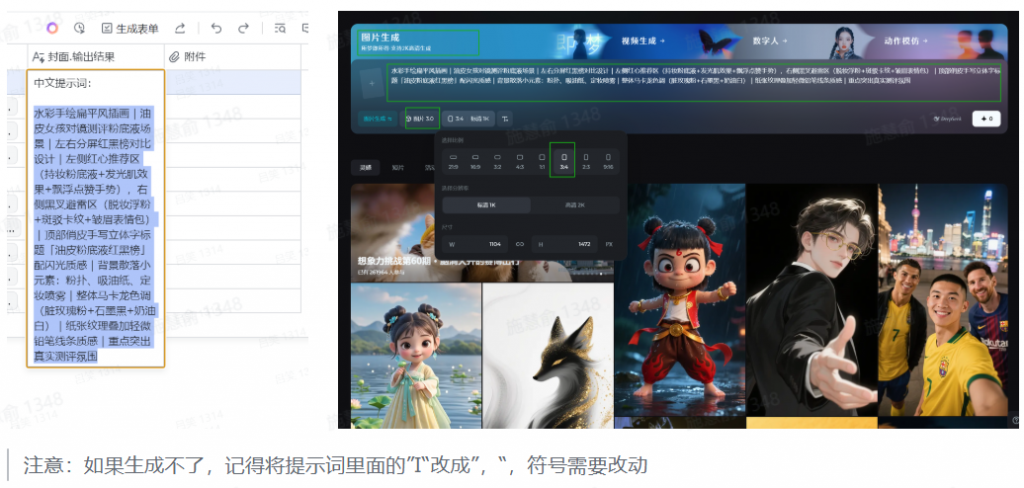Undo the last action
This screenshot has width=1024, height=488.
pyautogui.click(x=217, y=28)
